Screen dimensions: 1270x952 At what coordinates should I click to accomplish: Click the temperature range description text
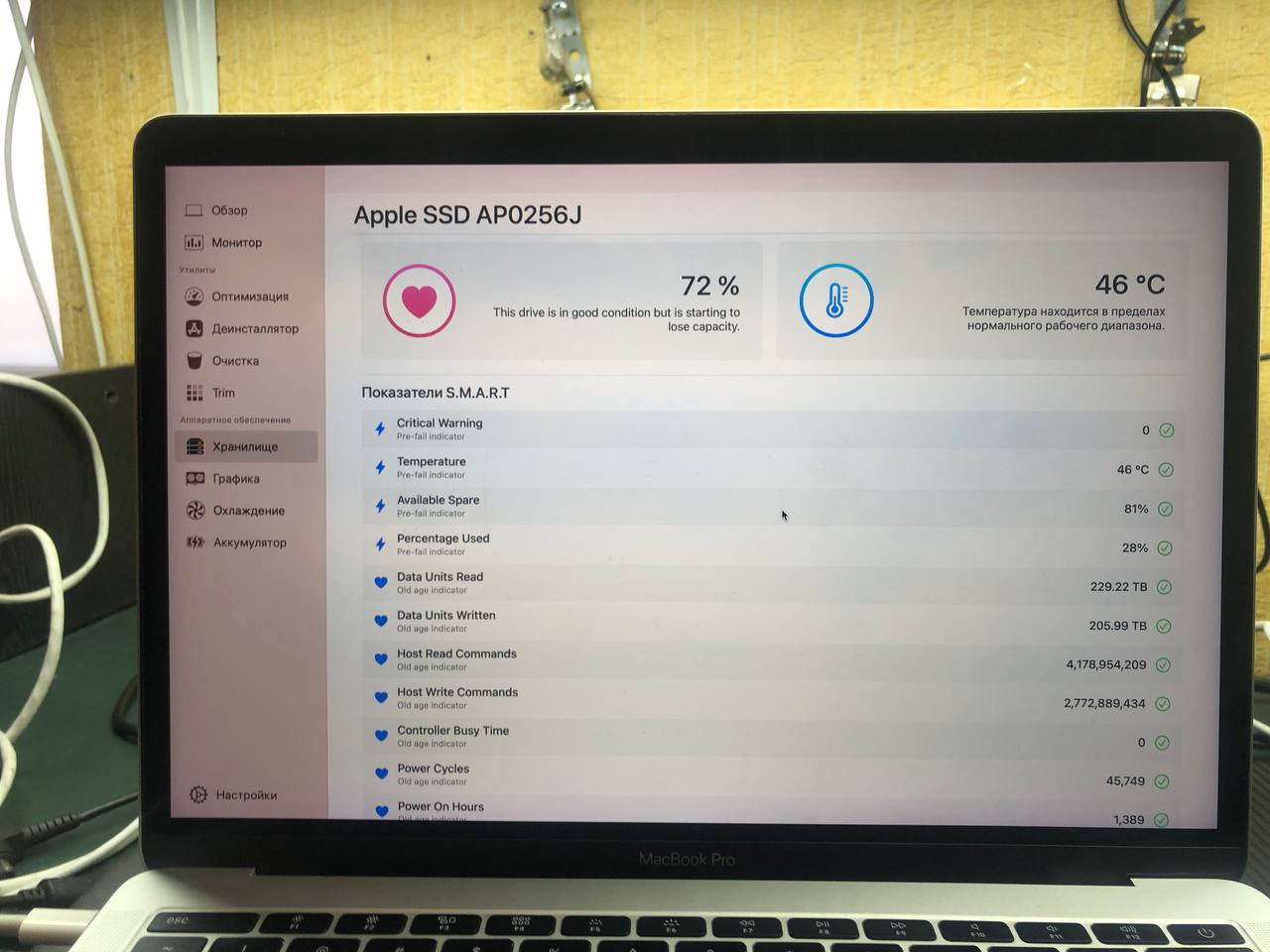coord(1064,318)
